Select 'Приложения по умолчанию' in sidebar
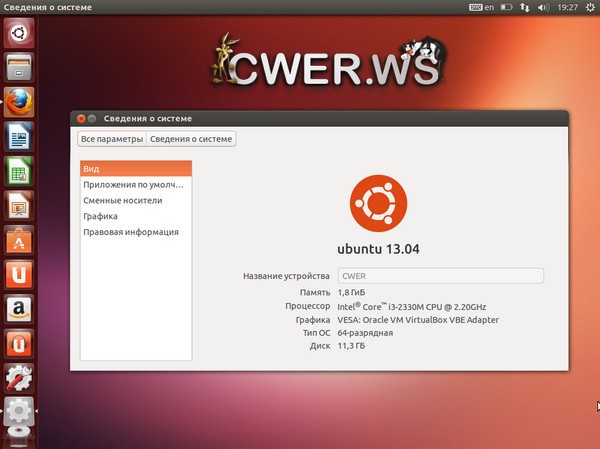The image size is (600, 449). click(x=133, y=185)
